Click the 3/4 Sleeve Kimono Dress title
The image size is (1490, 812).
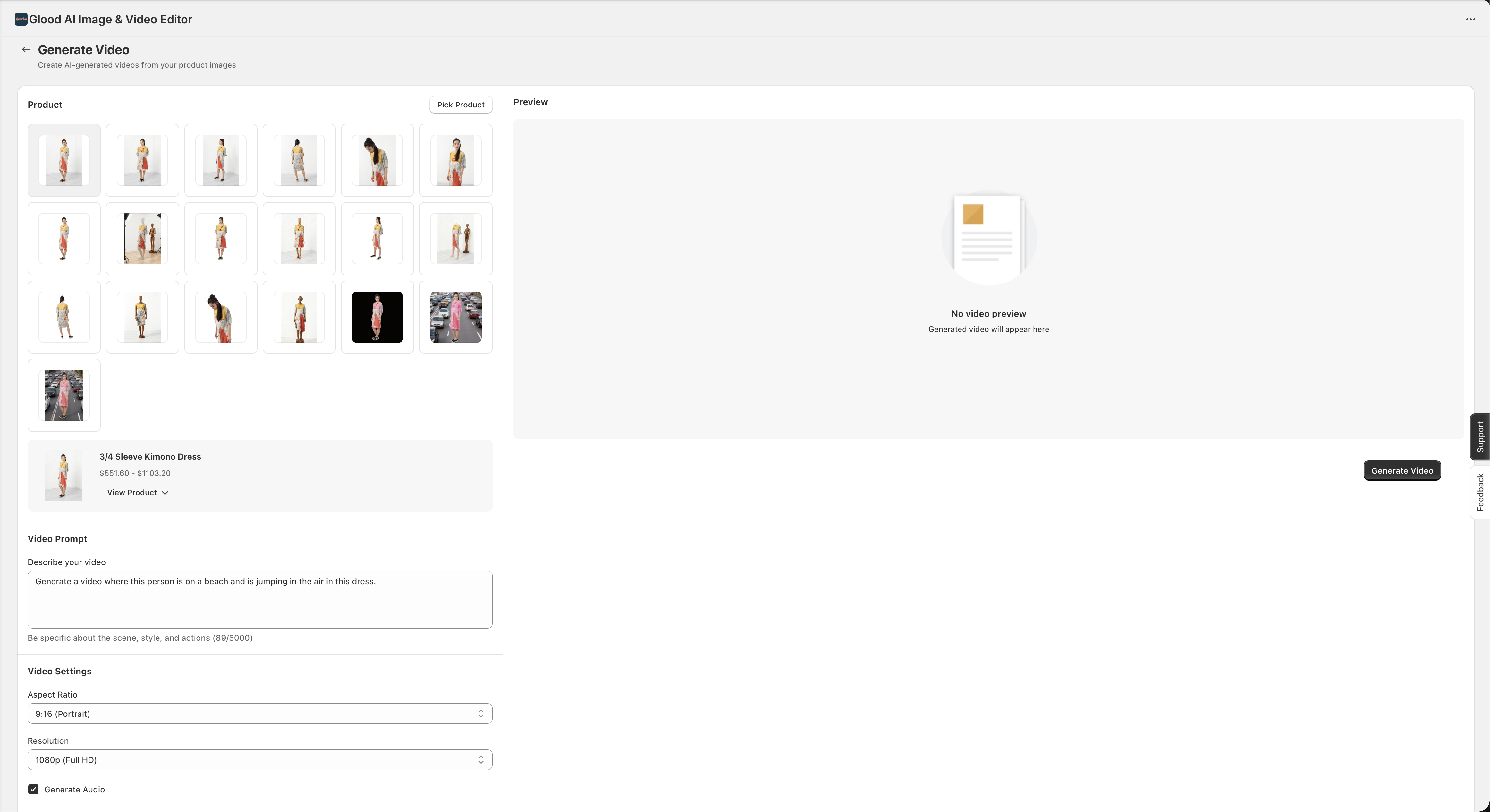coord(150,456)
